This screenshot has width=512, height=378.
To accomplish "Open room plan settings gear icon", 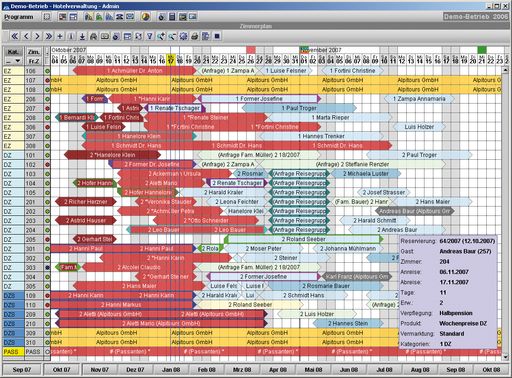I will pyautogui.click(x=183, y=36).
